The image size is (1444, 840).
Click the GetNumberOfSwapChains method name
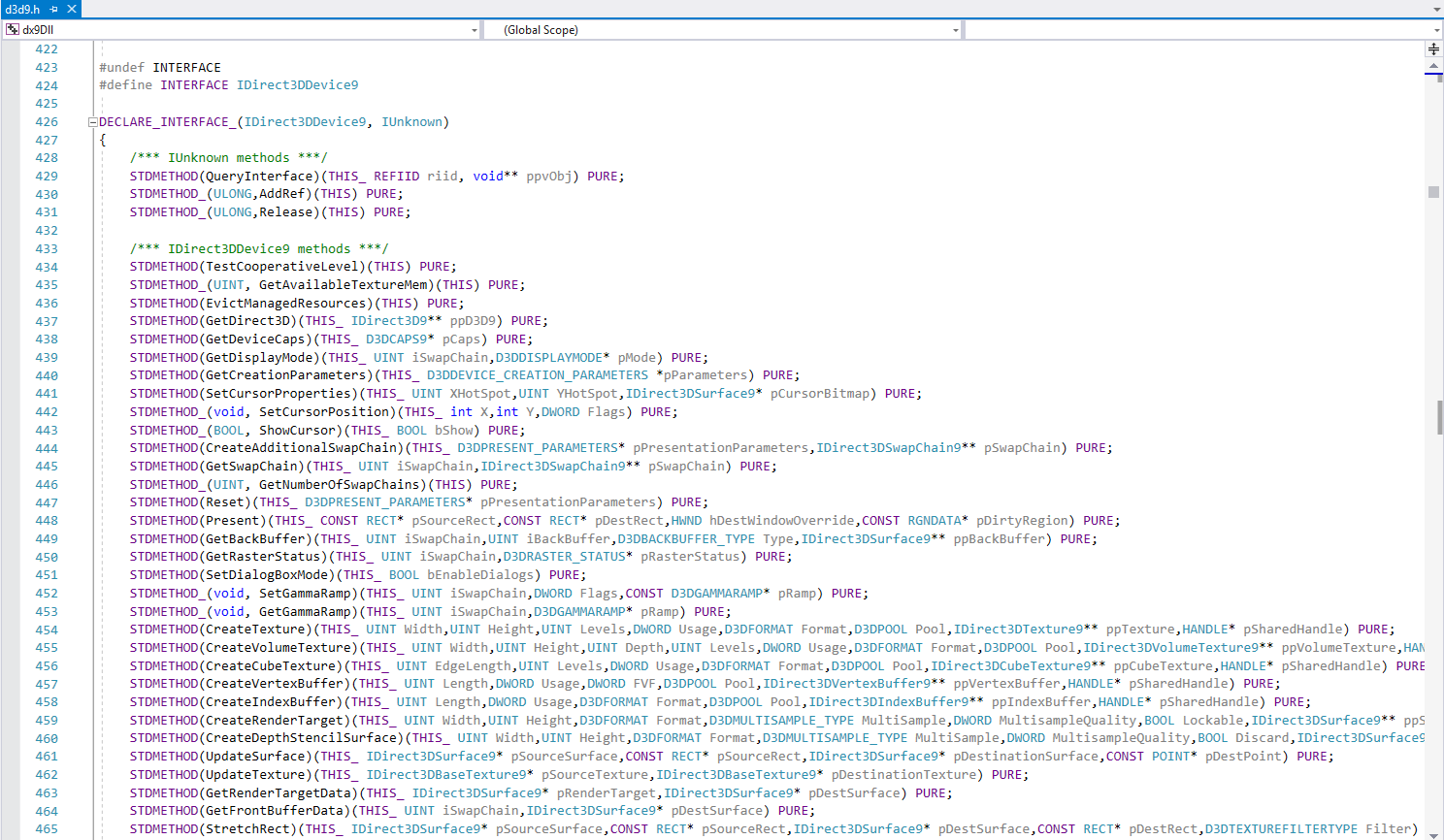point(339,485)
